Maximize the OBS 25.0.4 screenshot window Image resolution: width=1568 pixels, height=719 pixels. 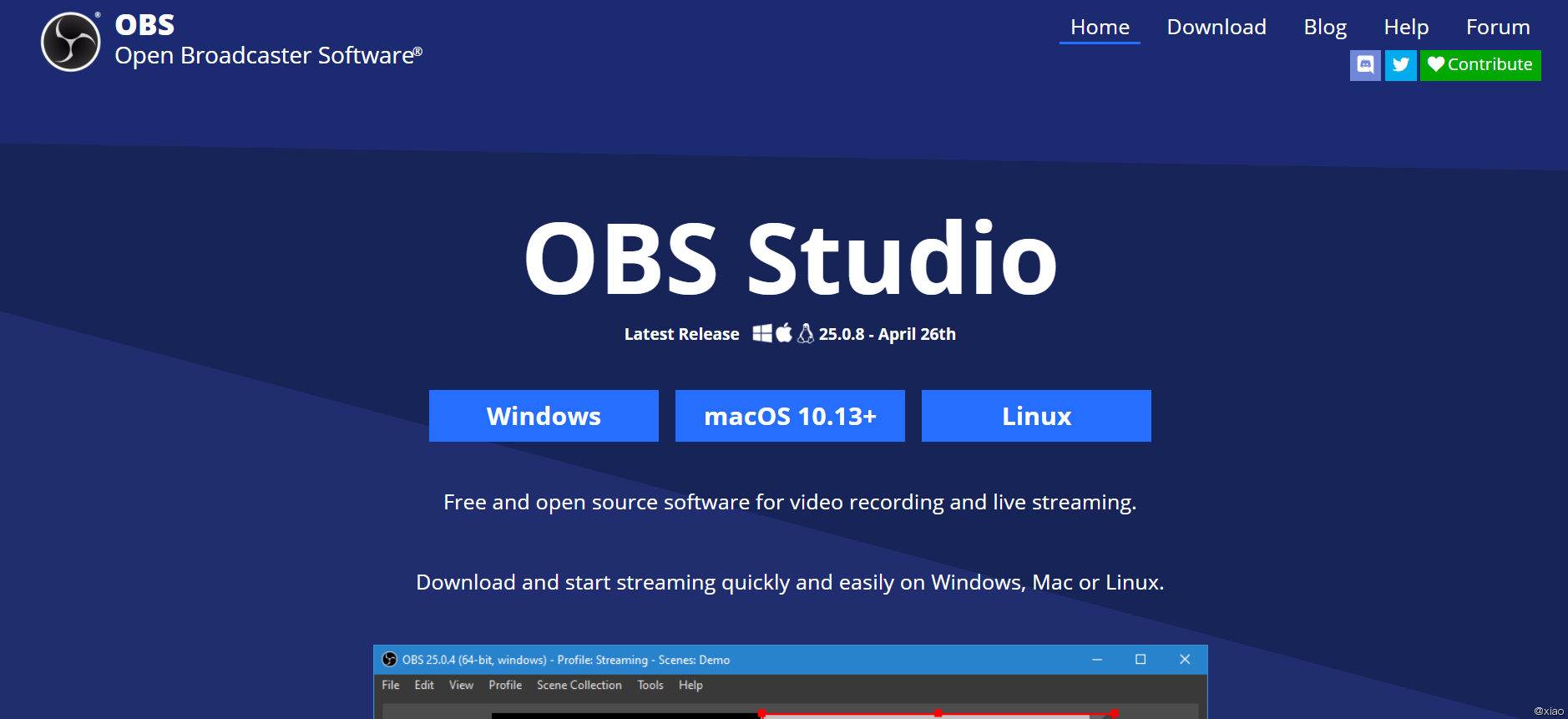[1141, 660]
